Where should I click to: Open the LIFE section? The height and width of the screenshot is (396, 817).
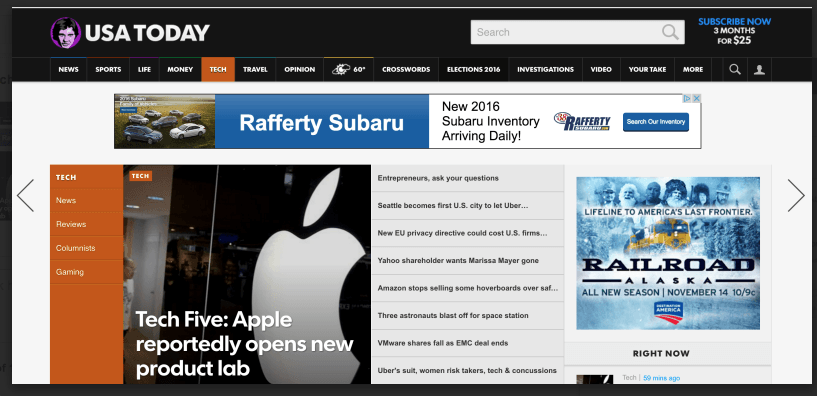[x=144, y=69]
